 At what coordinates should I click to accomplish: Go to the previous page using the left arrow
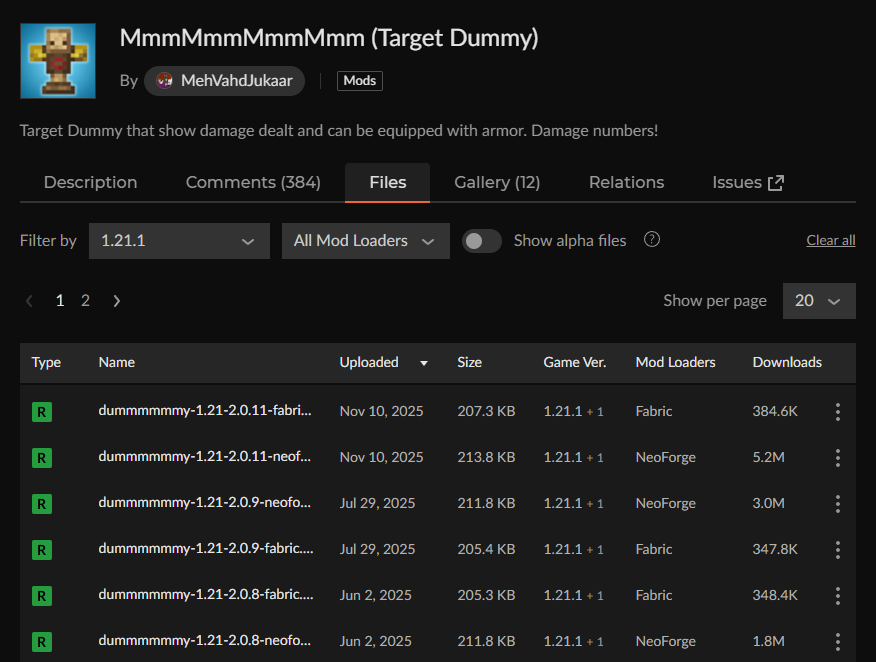click(x=30, y=300)
